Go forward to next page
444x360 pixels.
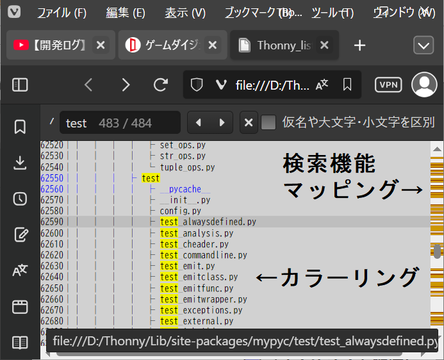125,85
